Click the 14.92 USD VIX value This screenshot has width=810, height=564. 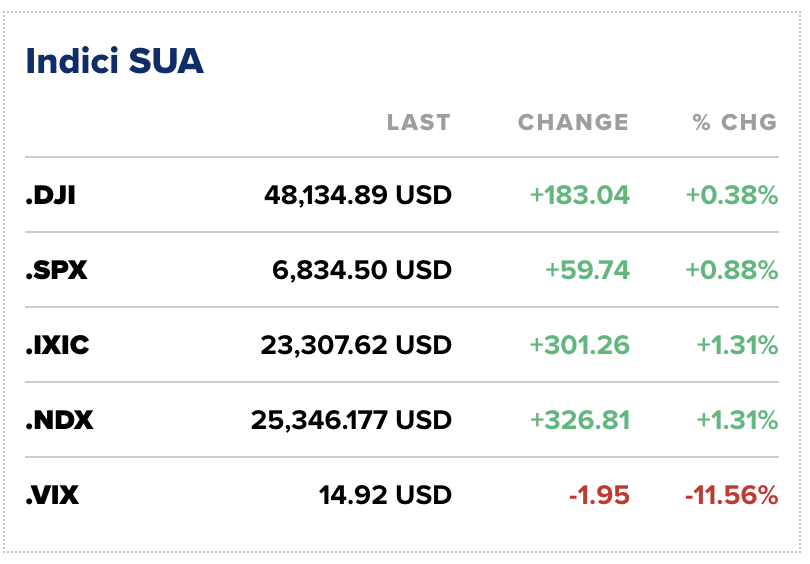coord(385,495)
